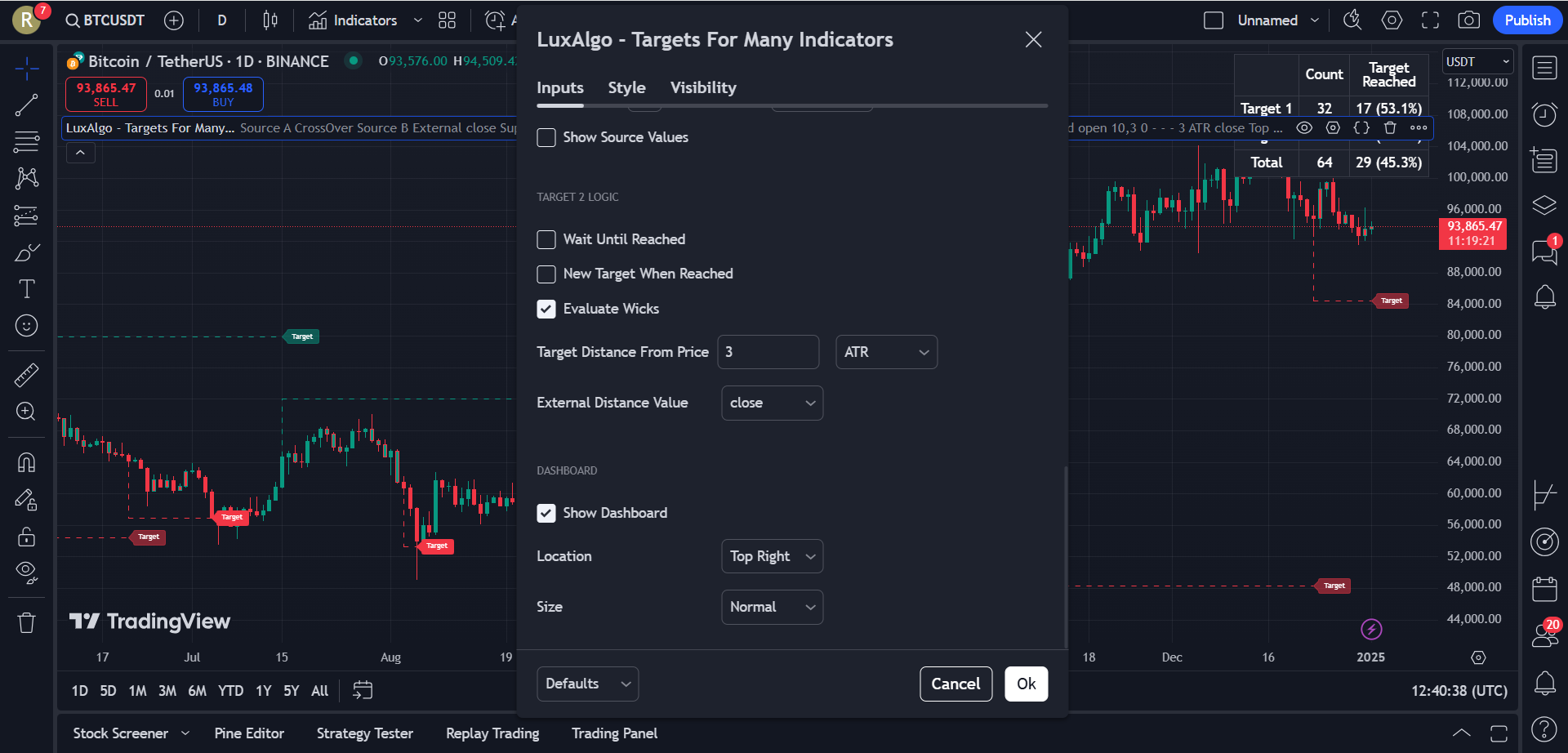This screenshot has width=1568, height=753.
Task: Add symbol to compare with plus icon
Action: click(x=173, y=20)
